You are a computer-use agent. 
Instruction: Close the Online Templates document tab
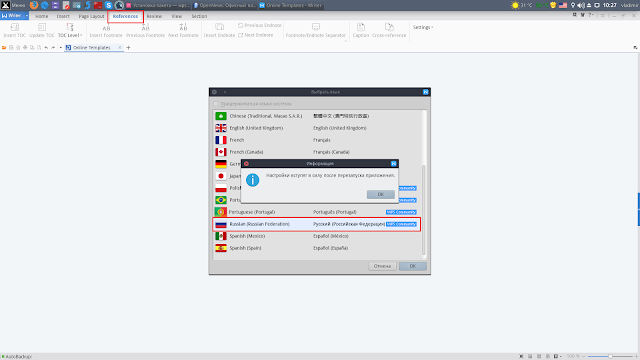(120, 48)
